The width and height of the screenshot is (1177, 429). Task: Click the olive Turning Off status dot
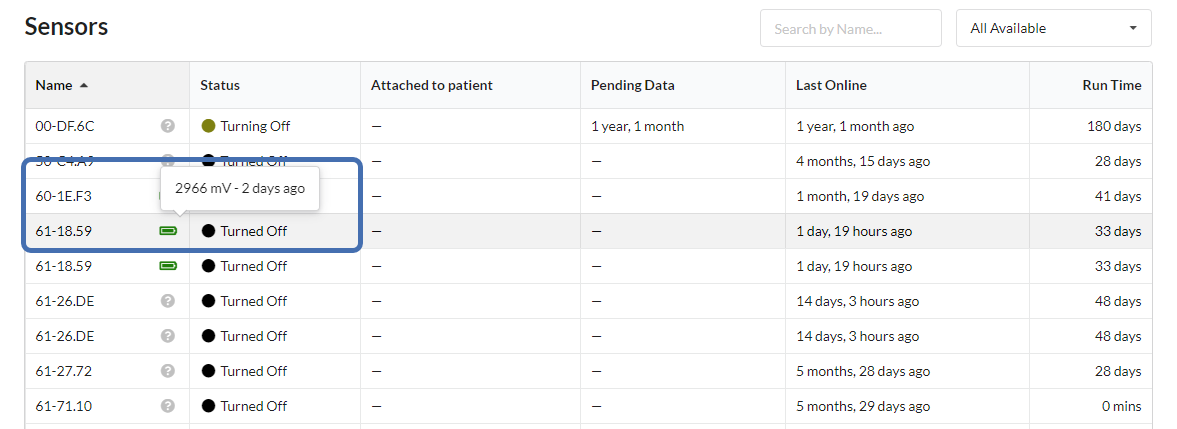tap(208, 126)
